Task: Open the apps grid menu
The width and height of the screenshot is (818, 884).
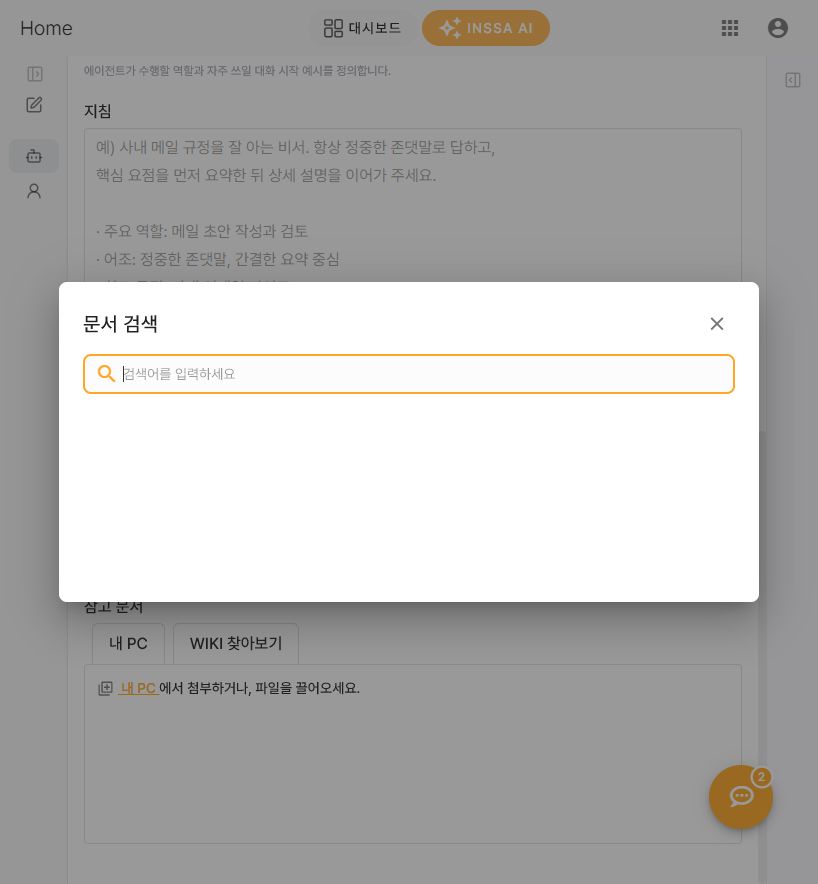Action: pos(729,28)
